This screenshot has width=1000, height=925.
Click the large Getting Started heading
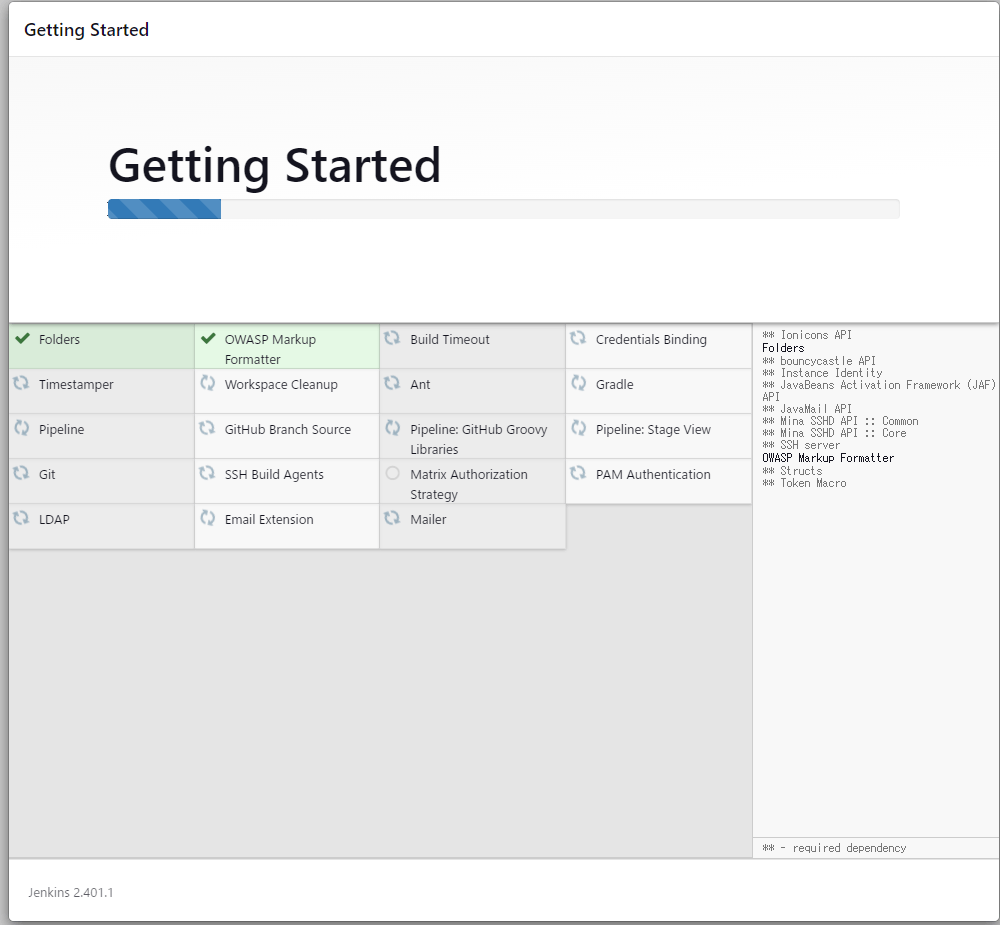coord(274,166)
